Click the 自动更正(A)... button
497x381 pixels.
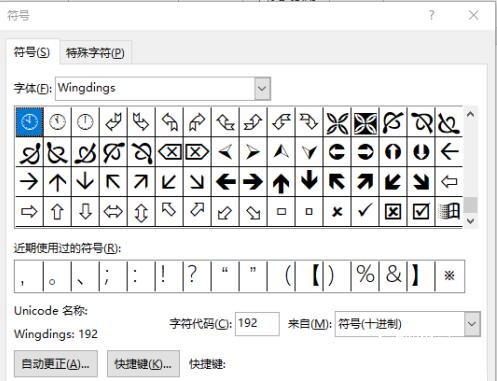(56, 364)
